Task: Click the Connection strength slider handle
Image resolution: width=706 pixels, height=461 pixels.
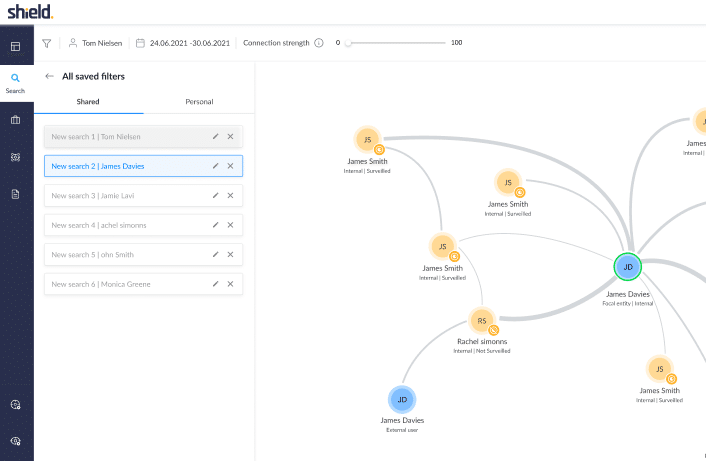Action: [349, 43]
